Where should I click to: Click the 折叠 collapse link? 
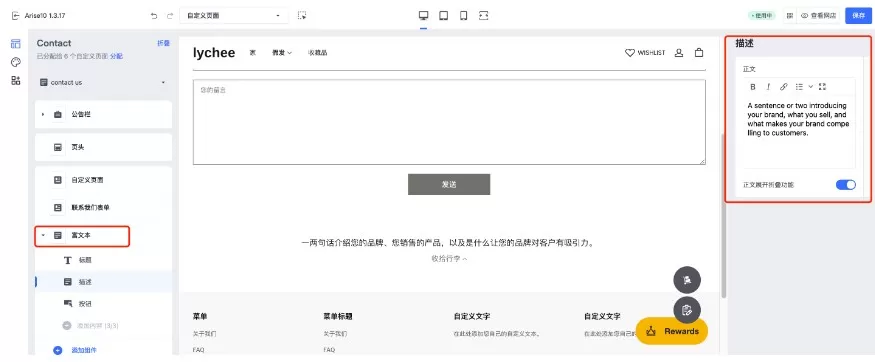[x=164, y=43]
